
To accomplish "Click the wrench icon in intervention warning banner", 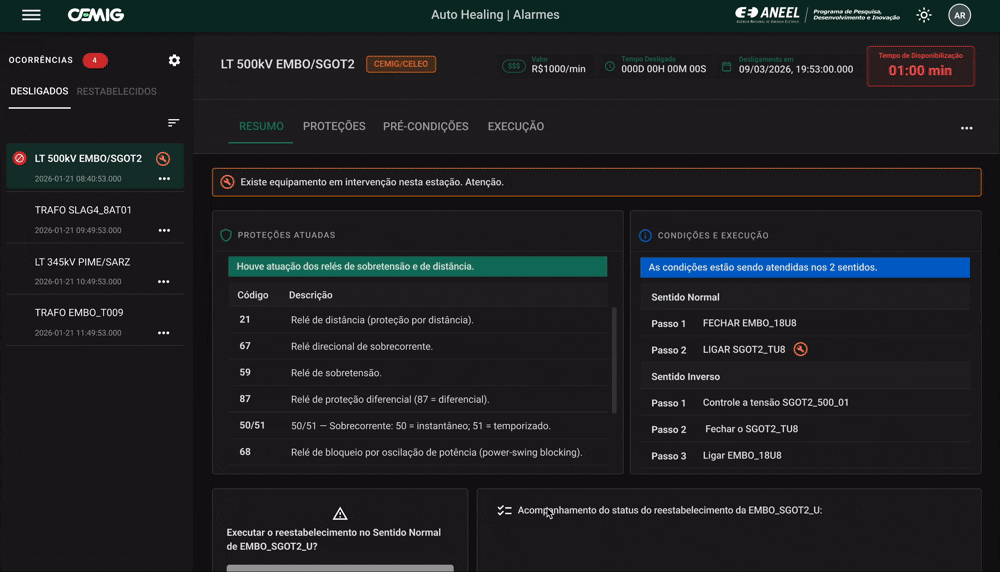I will click(227, 182).
